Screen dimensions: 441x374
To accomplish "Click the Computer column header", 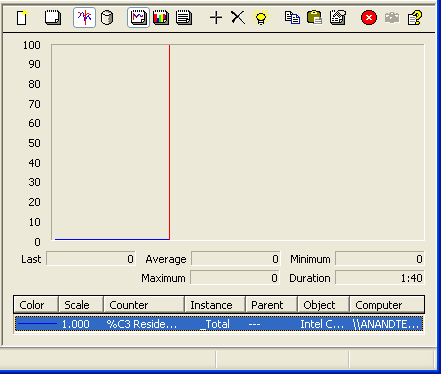I will (x=387, y=305).
